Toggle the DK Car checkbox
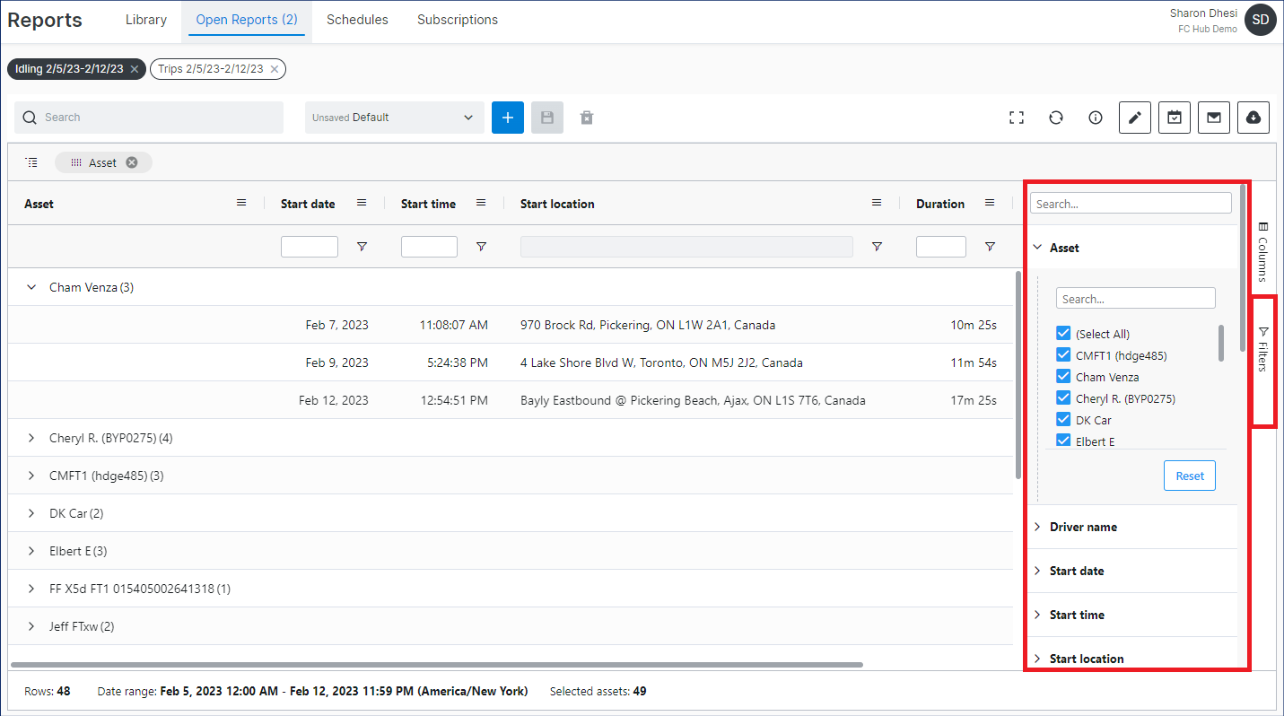 pos(1063,420)
